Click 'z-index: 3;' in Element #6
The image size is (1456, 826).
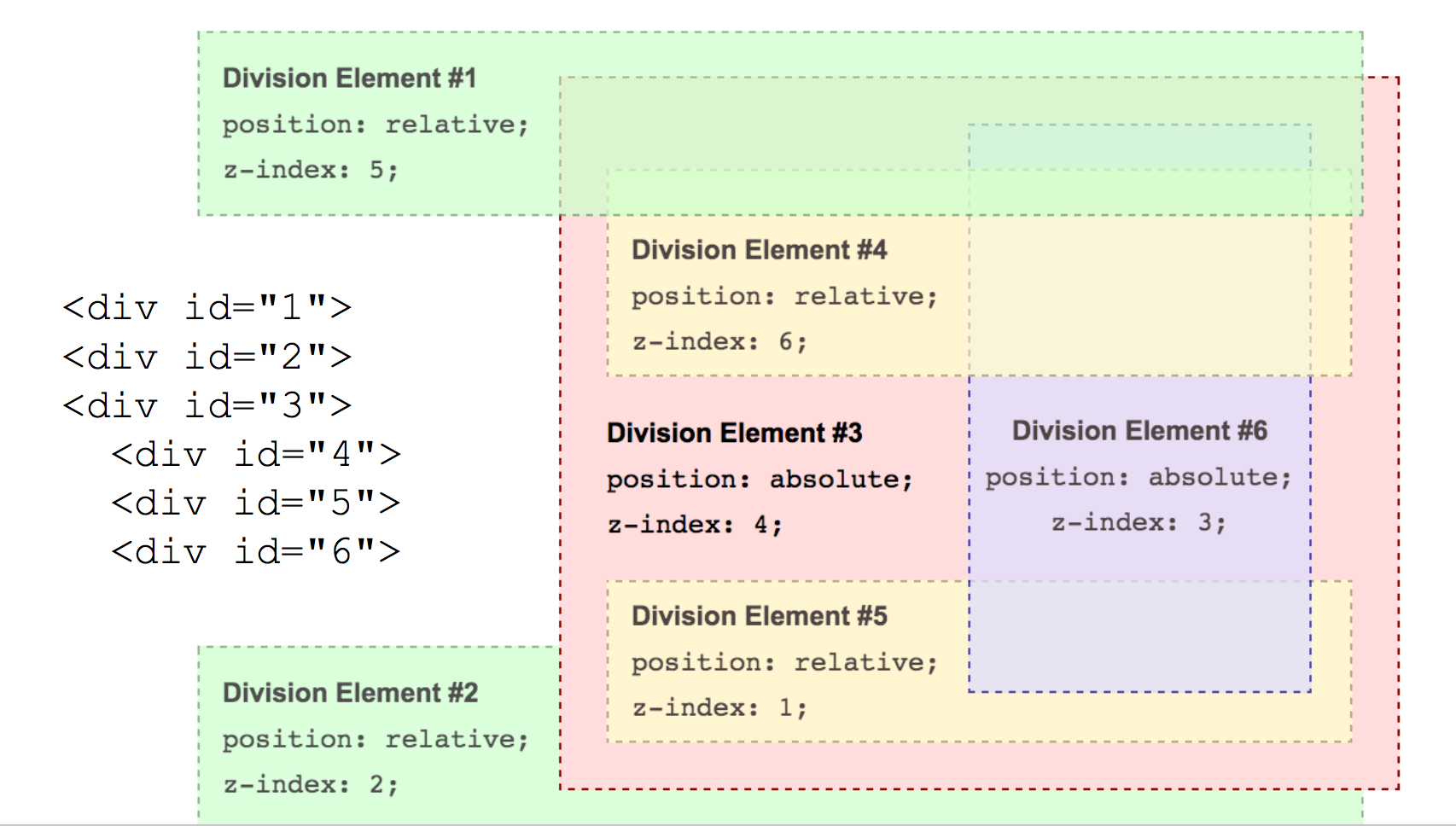[x=1139, y=522]
